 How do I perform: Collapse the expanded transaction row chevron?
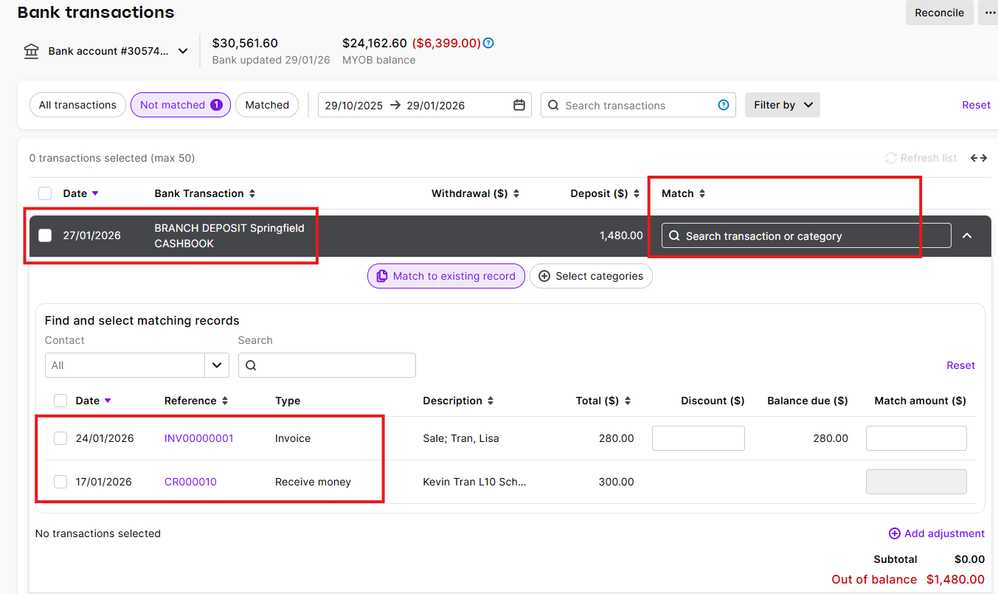[x=967, y=236]
